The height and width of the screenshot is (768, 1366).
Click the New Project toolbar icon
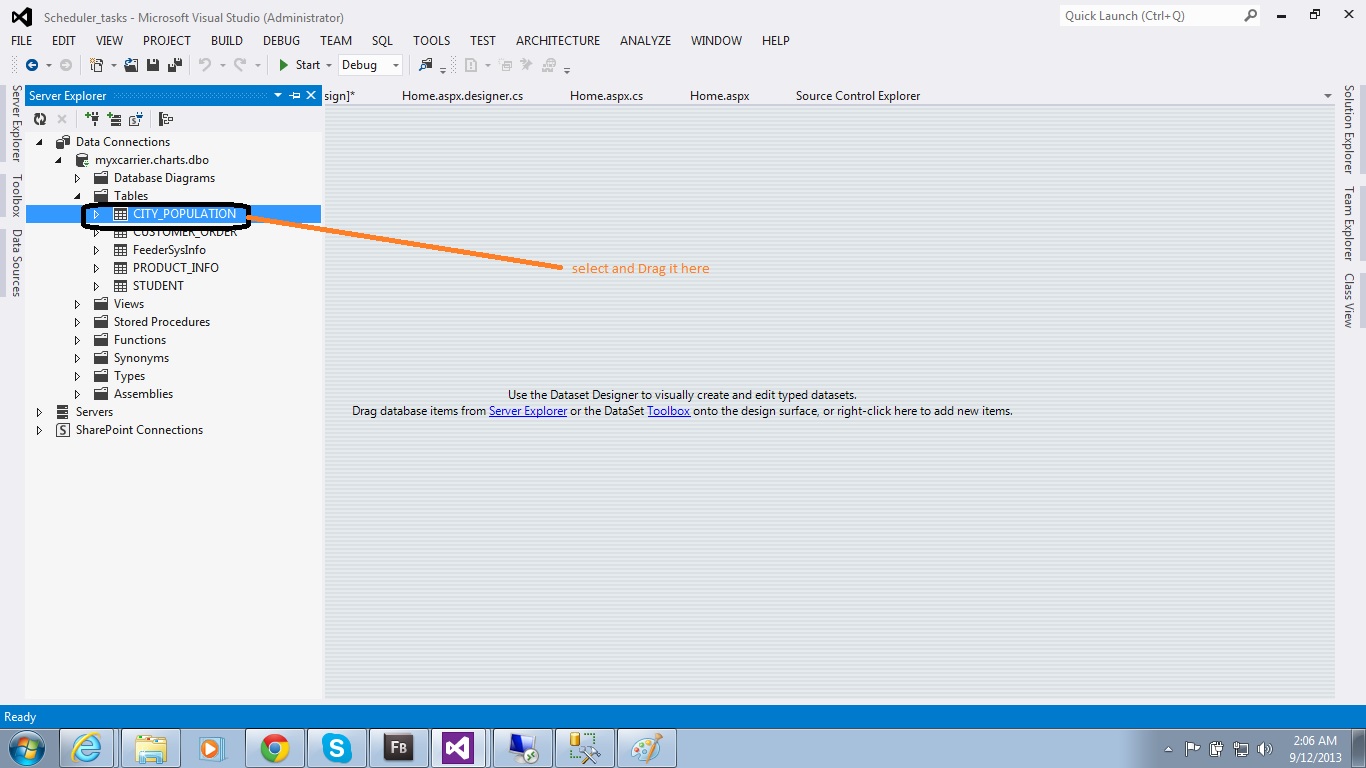click(x=97, y=65)
